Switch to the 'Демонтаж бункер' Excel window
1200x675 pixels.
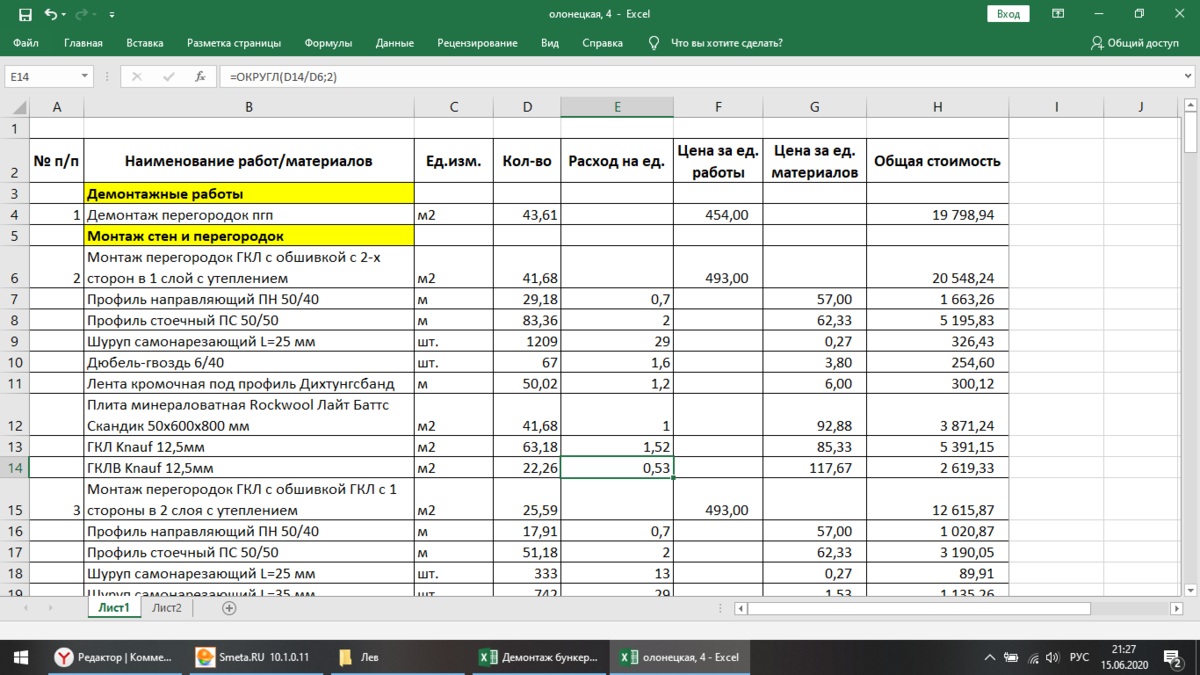click(x=538, y=657)
